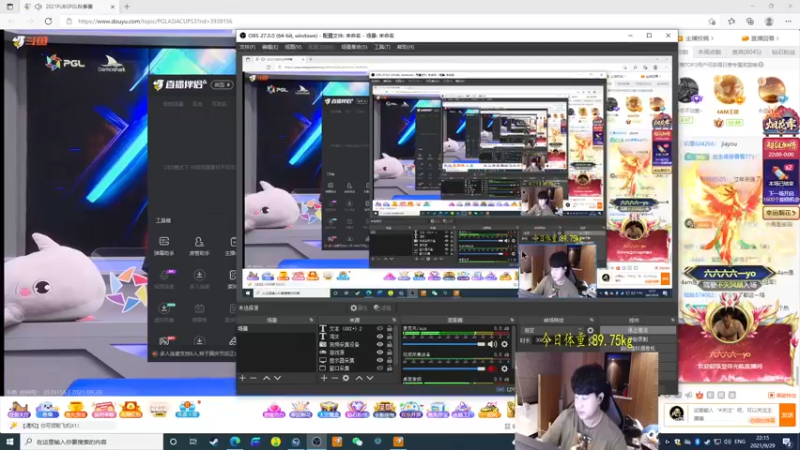
Task: Click the 停止推流 button in OBS controls
Action: click(x=638, y=330)
